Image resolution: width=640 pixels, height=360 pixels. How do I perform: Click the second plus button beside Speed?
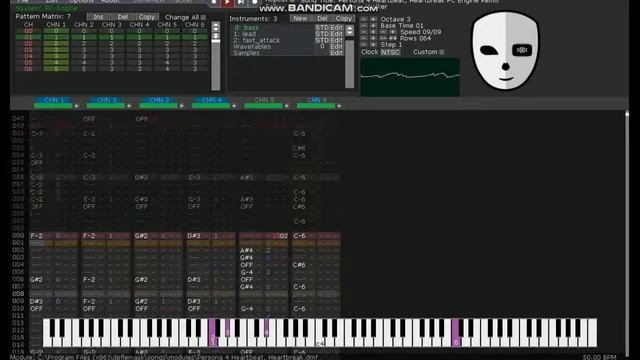point(393,32)
